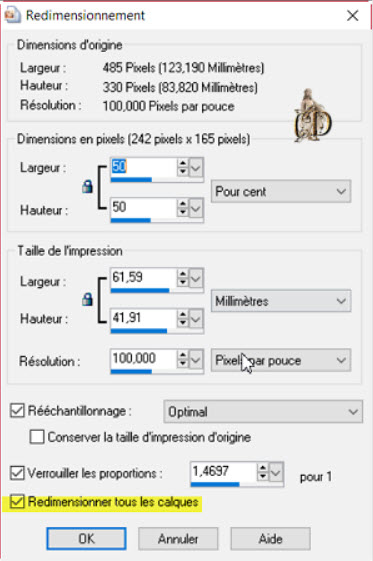
Task: Click the print size aspect lock icon
Action: coord(87,299)
